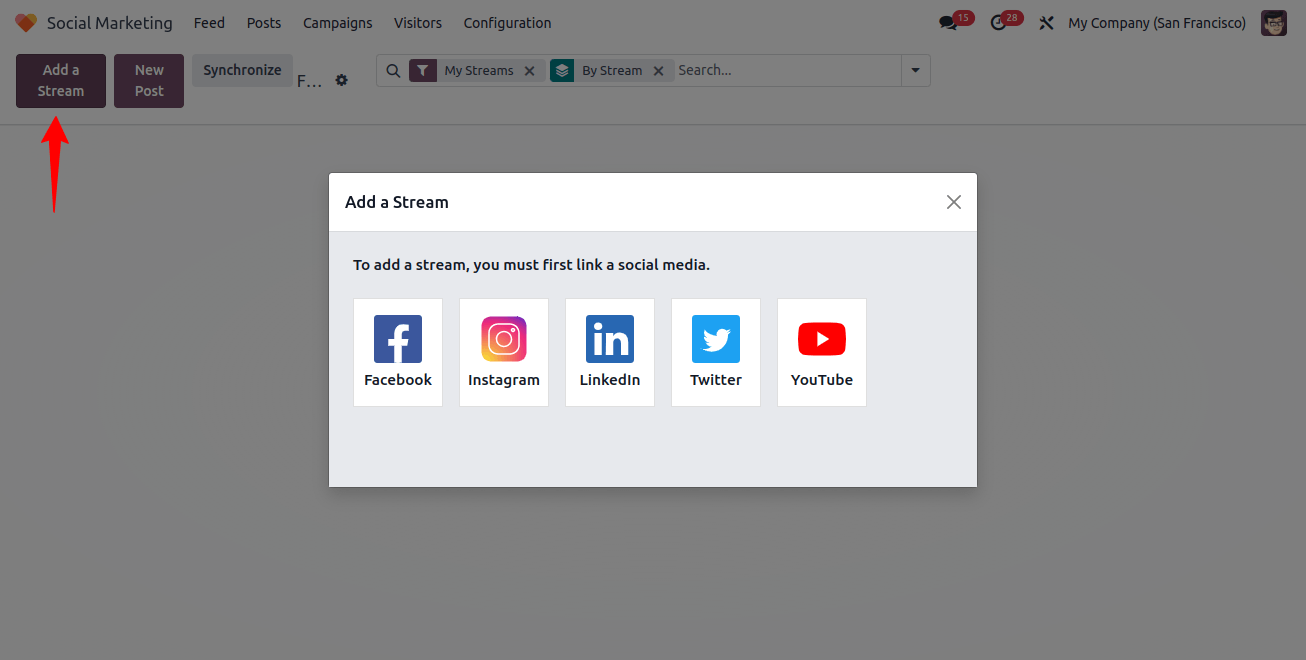1306x660 pixels.
Task: Click the Synchronize button
Action: coord(242,70)
